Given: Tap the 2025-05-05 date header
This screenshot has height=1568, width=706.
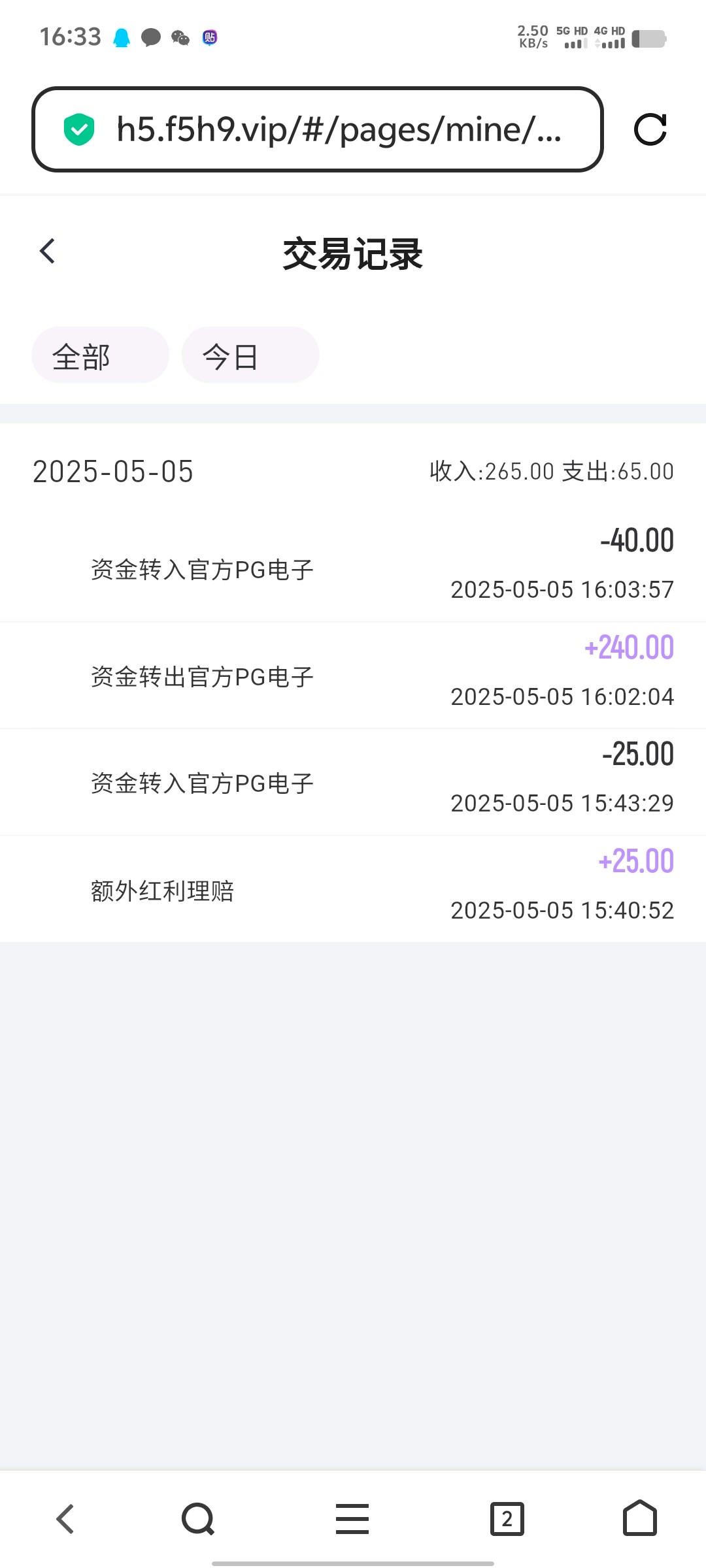Looking at the screenshot, I should pos(113,472).
